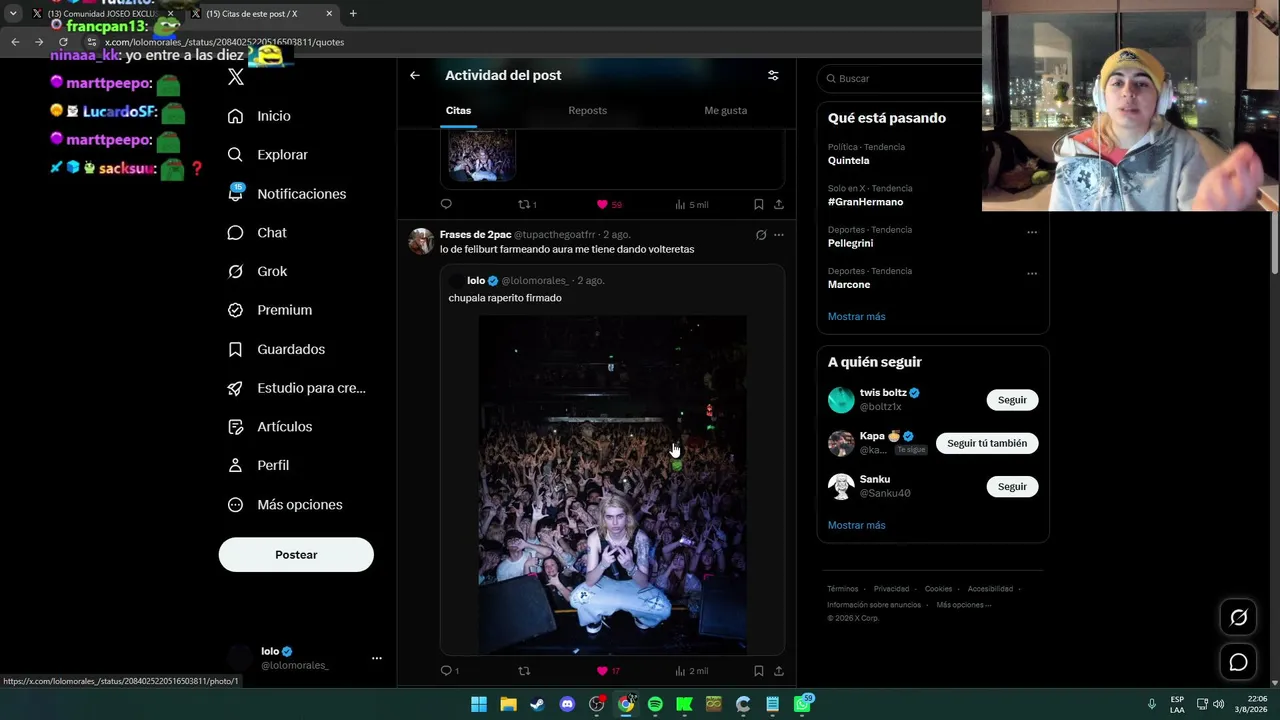The width and height of the screenshot is (1280, 720).
Task: Click Seguir tú también for Kapa
Action: tap(987, 443)
